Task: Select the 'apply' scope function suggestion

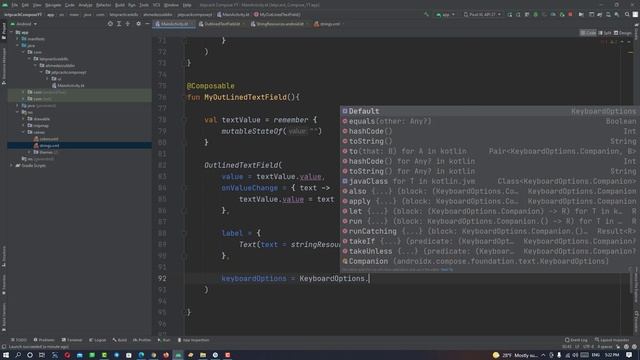Action: click(x=490, y=201)
